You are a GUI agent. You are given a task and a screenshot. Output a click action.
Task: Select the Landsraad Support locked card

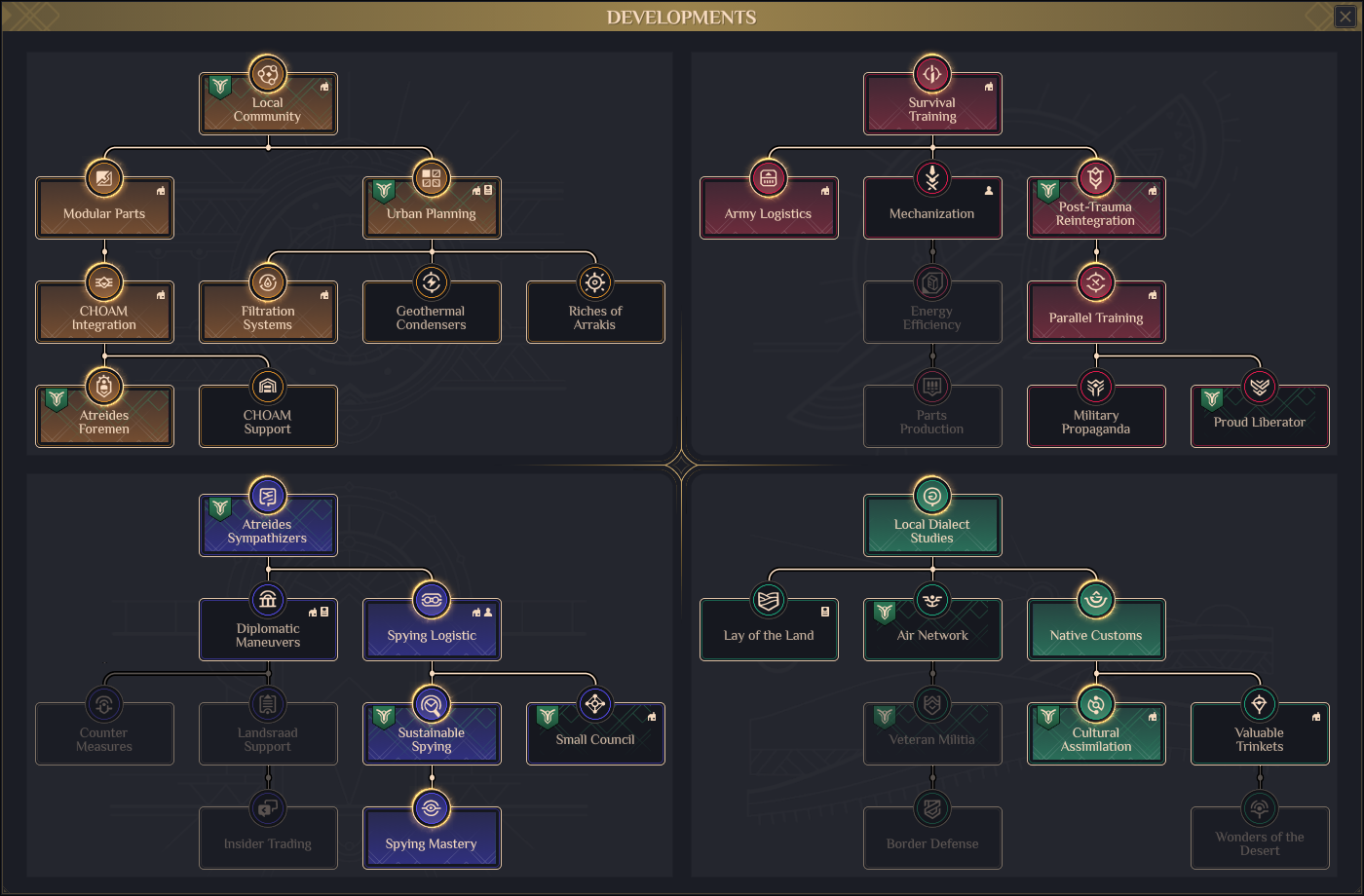268,733
